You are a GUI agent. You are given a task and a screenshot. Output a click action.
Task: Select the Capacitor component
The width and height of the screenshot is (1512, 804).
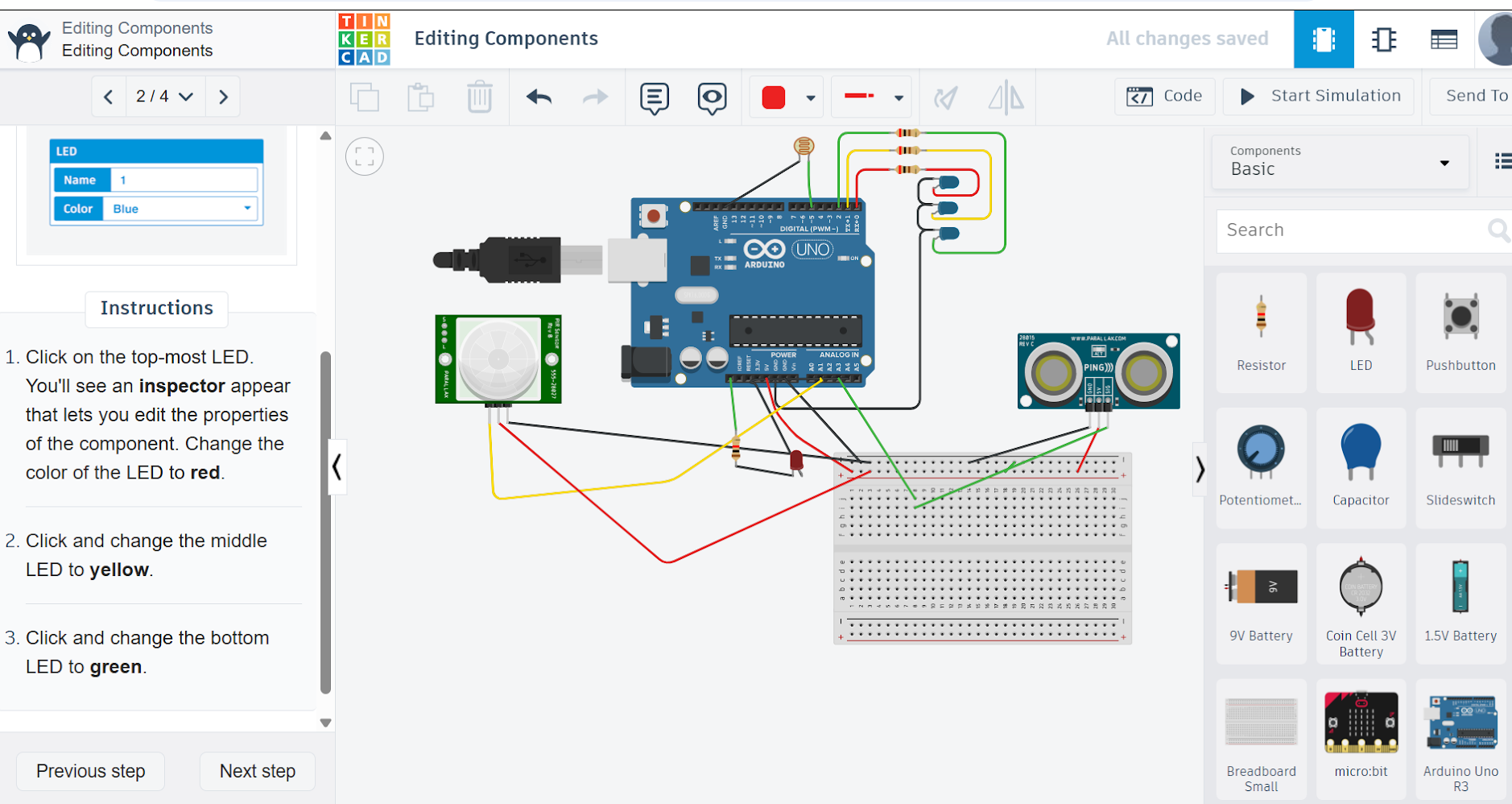click(x=1361, y=467)
